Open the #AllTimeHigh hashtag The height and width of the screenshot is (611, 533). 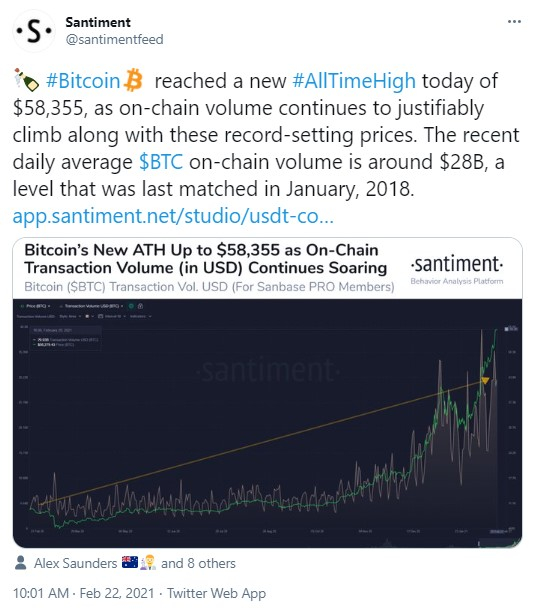[x=354, y=81]
